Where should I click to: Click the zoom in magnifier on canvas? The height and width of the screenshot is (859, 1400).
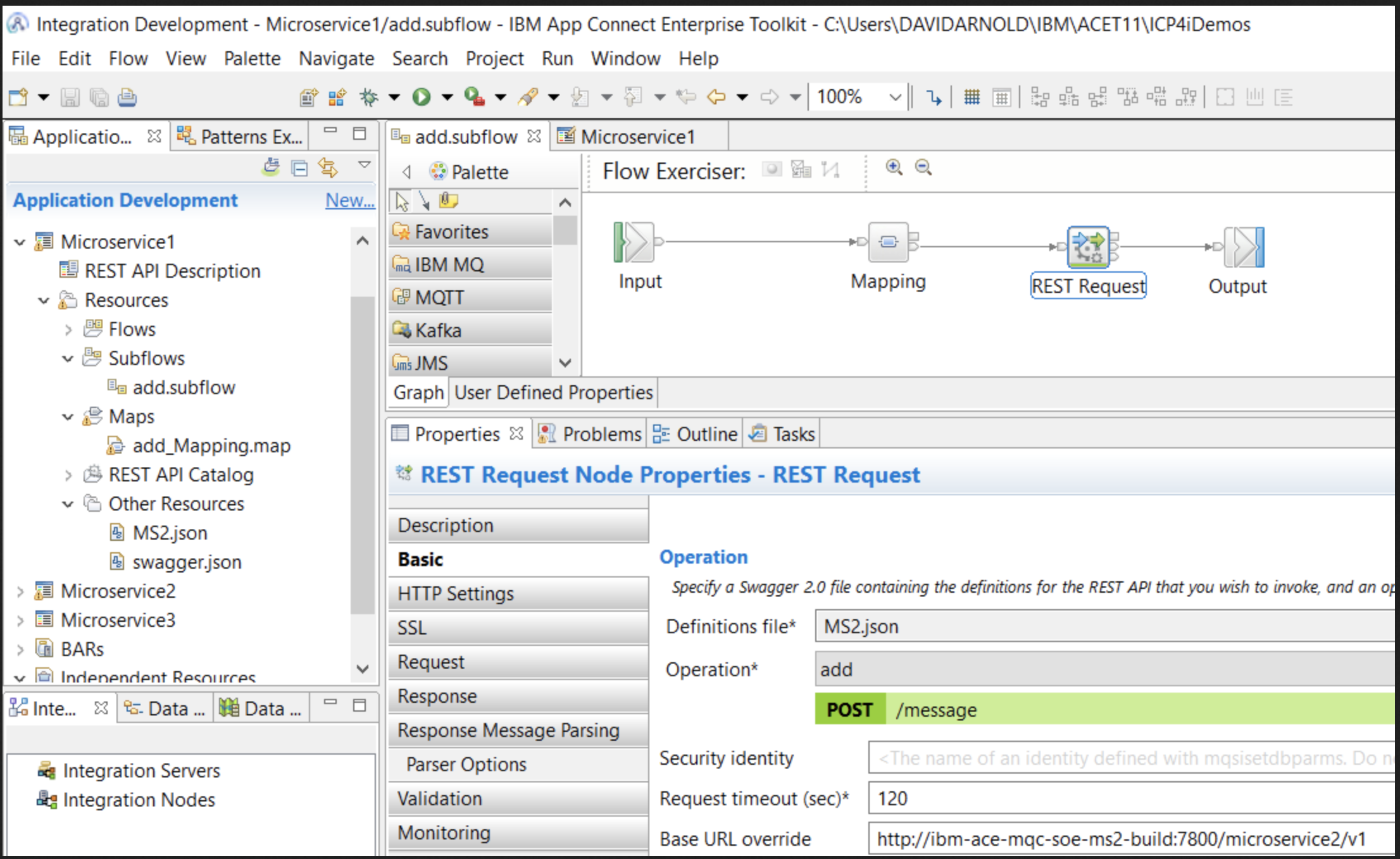tap(894, 168)
